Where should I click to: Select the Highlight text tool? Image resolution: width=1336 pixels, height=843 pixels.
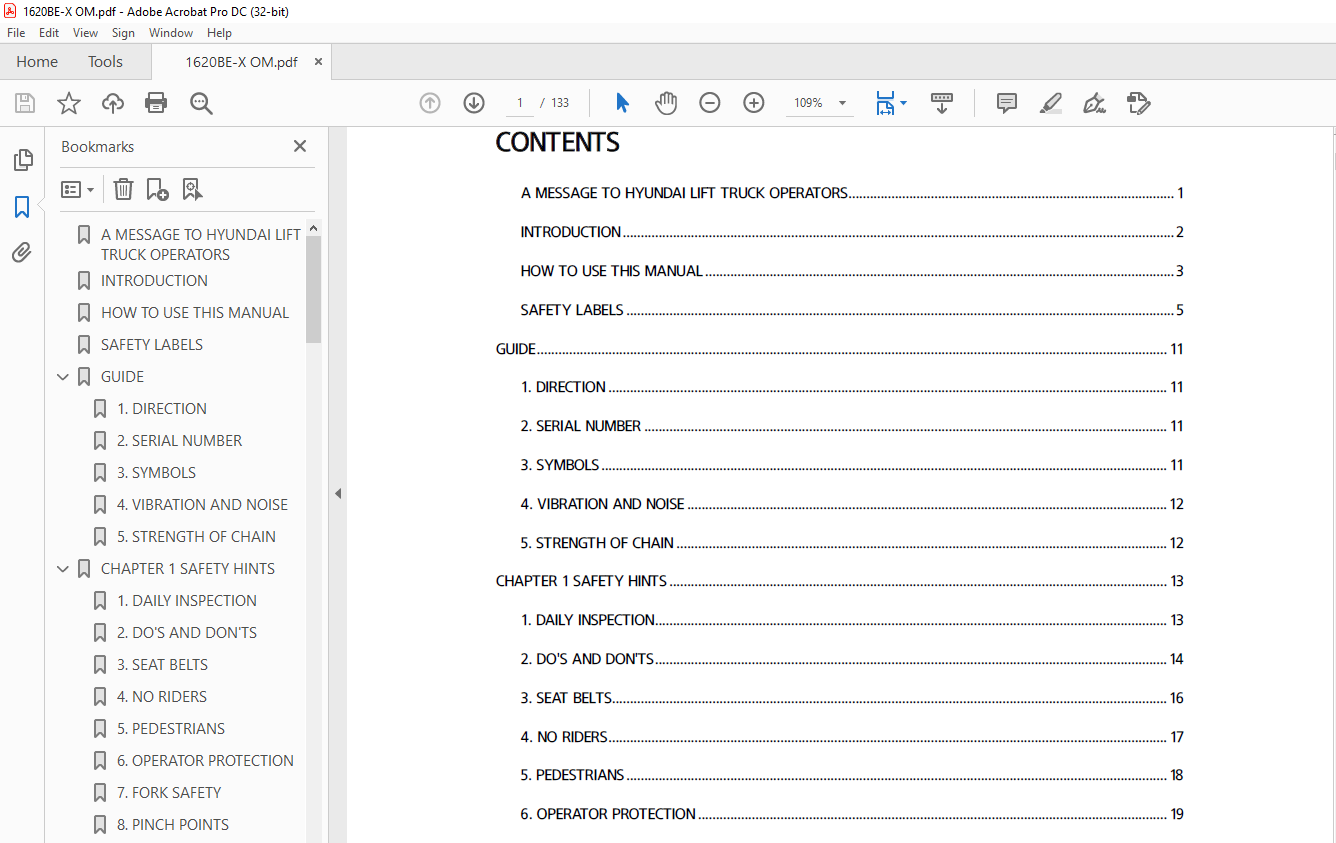[1050, 103]
